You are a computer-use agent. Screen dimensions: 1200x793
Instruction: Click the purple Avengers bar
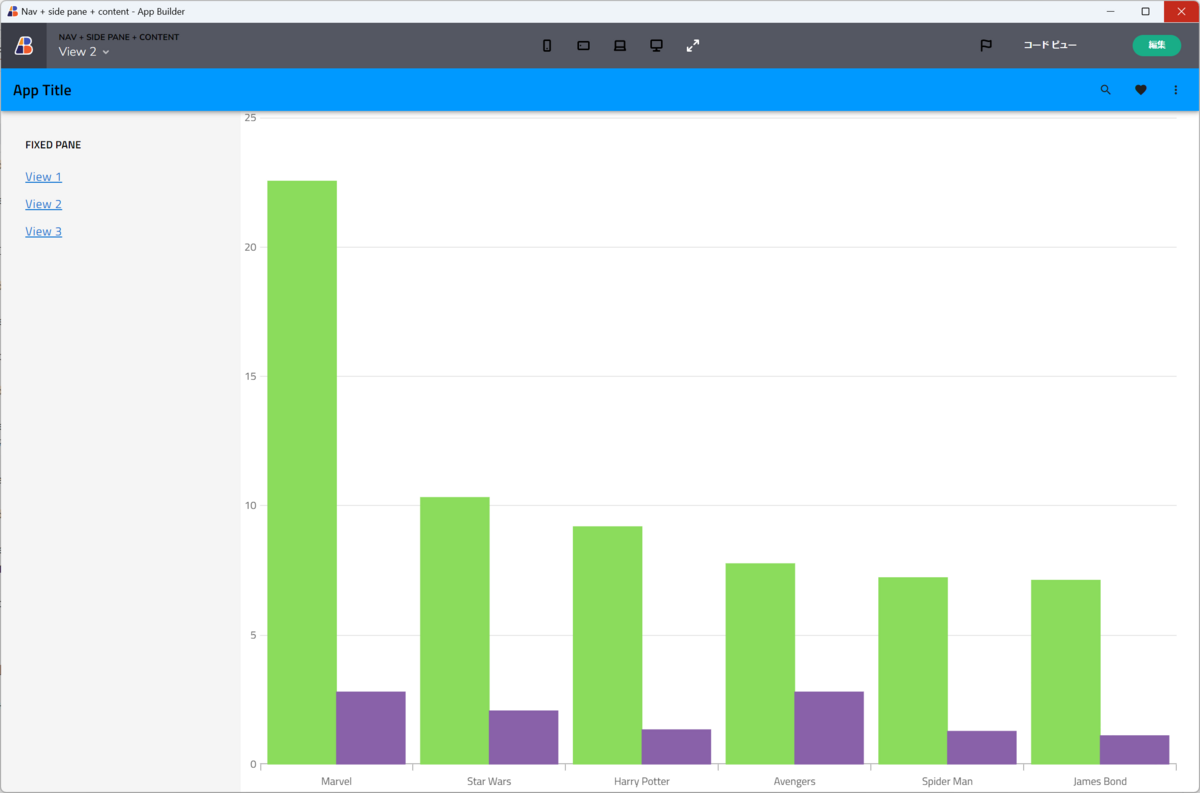point(829,728)
